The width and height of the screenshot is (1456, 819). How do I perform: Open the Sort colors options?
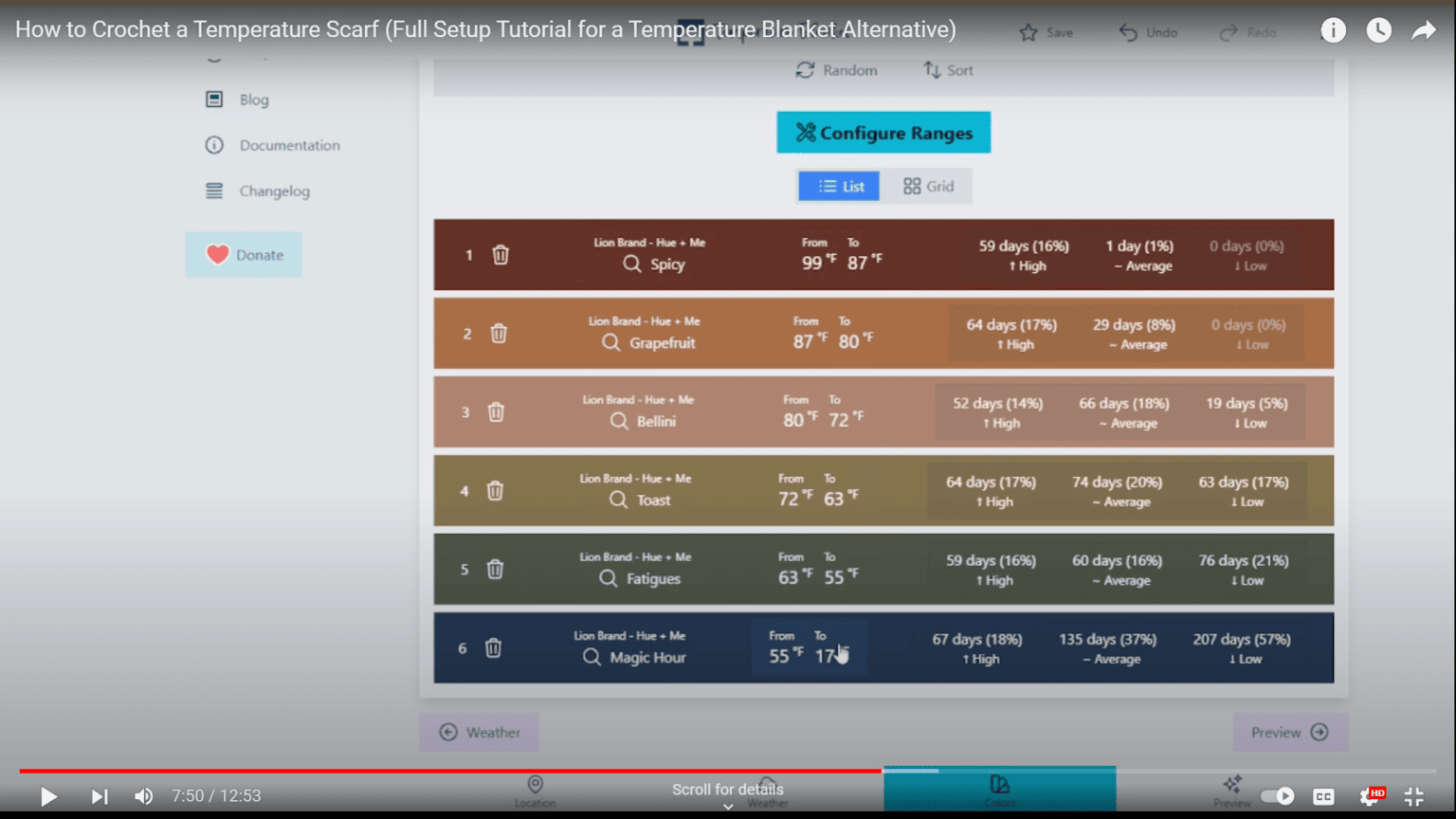[x=948, y=70]
